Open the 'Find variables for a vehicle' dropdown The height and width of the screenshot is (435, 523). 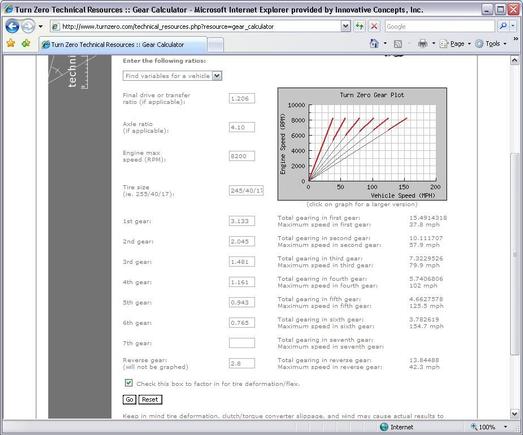172,76
